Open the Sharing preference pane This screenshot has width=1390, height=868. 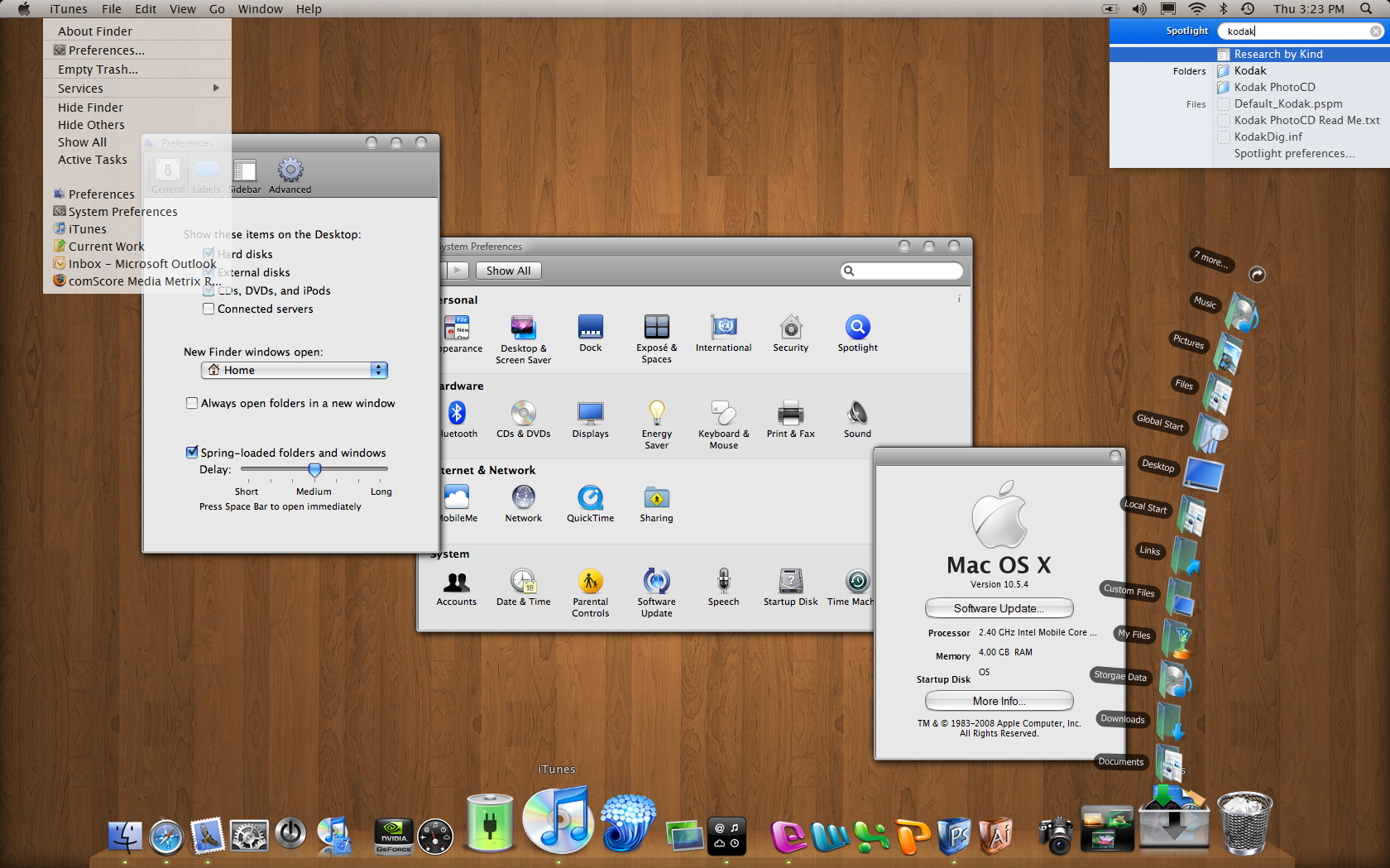tap(657, 504)
